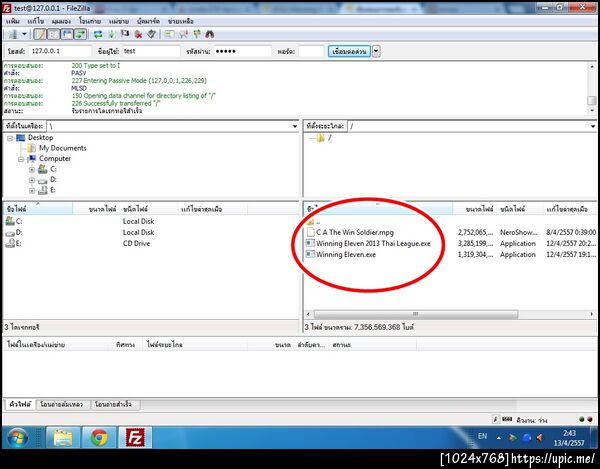Screen dimensions: 600x469
Task: Open the Site Manager dropdown arrow
Action: pyautogui.click(x=24, y=34)
